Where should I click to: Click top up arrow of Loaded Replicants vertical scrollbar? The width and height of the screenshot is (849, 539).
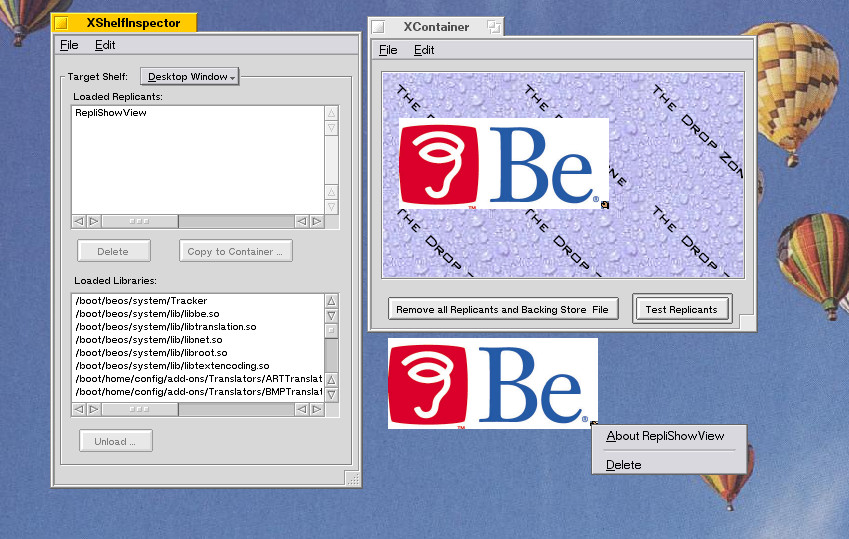click(331, 113)
